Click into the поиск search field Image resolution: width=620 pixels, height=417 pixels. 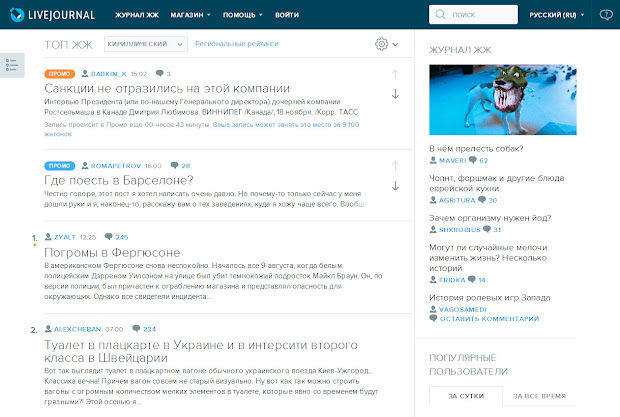click(473, 15)
